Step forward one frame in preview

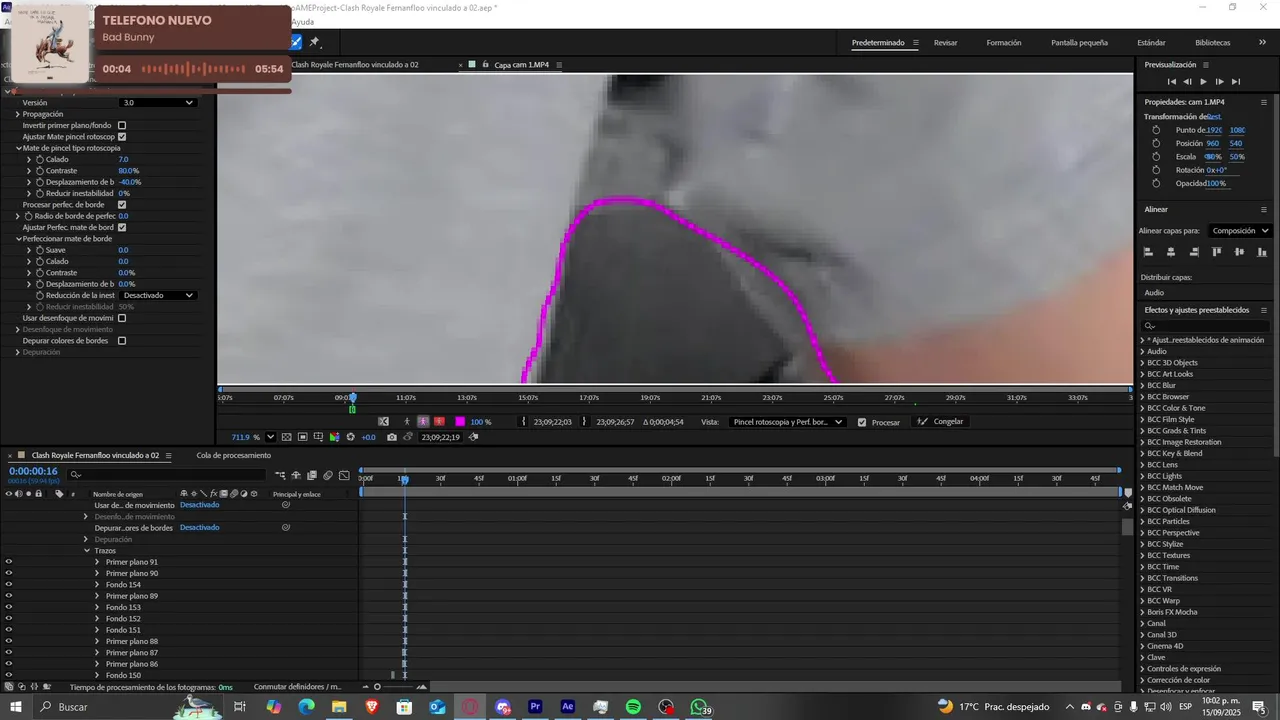1219,82
